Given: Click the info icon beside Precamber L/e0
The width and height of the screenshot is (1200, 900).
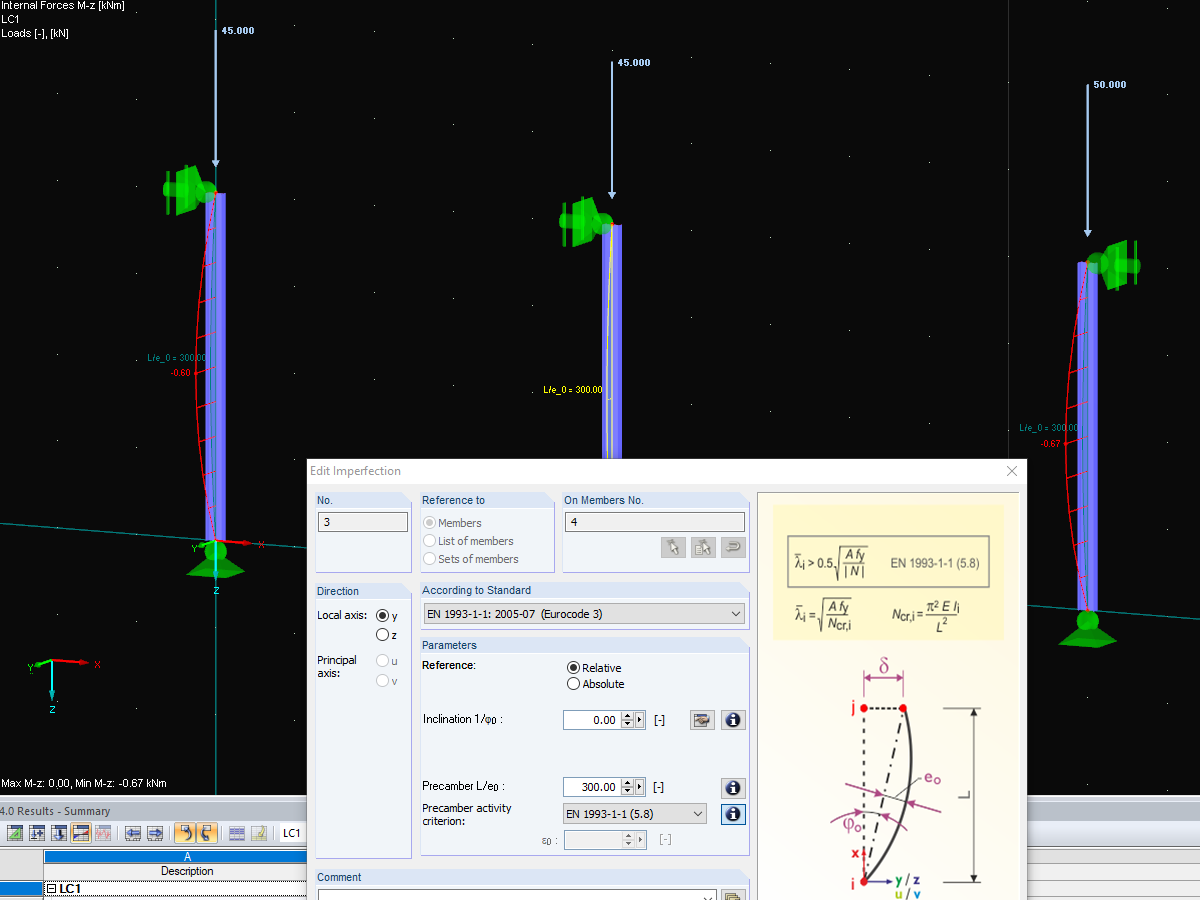Looking at the screenshot, I should click(x=733, y=788).
